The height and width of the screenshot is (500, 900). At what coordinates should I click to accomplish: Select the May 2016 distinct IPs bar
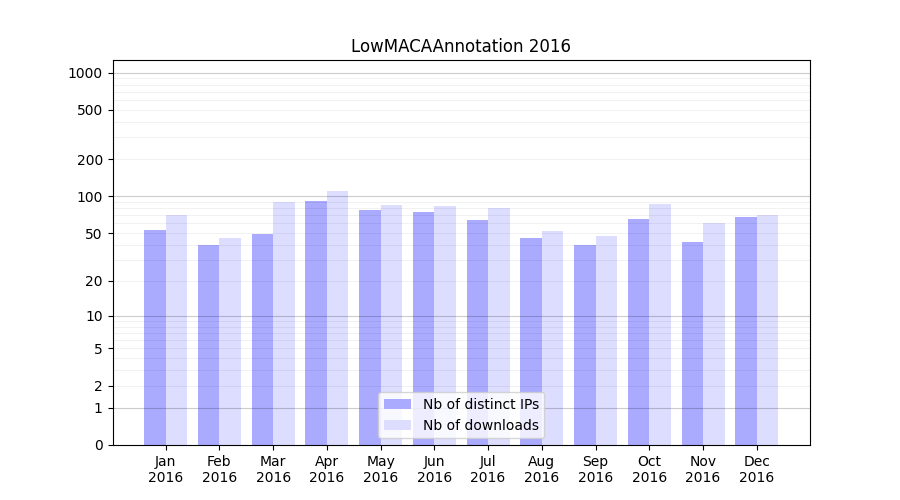[370, 327]
